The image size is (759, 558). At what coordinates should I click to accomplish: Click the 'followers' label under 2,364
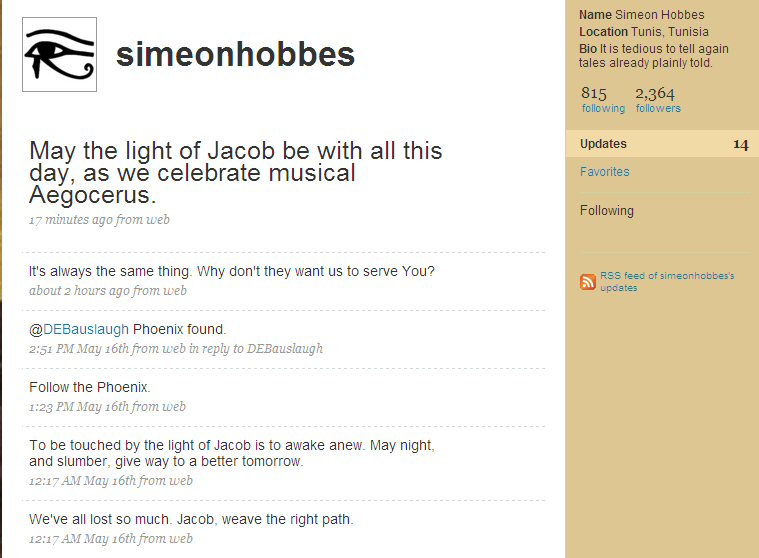coord(658,108)
